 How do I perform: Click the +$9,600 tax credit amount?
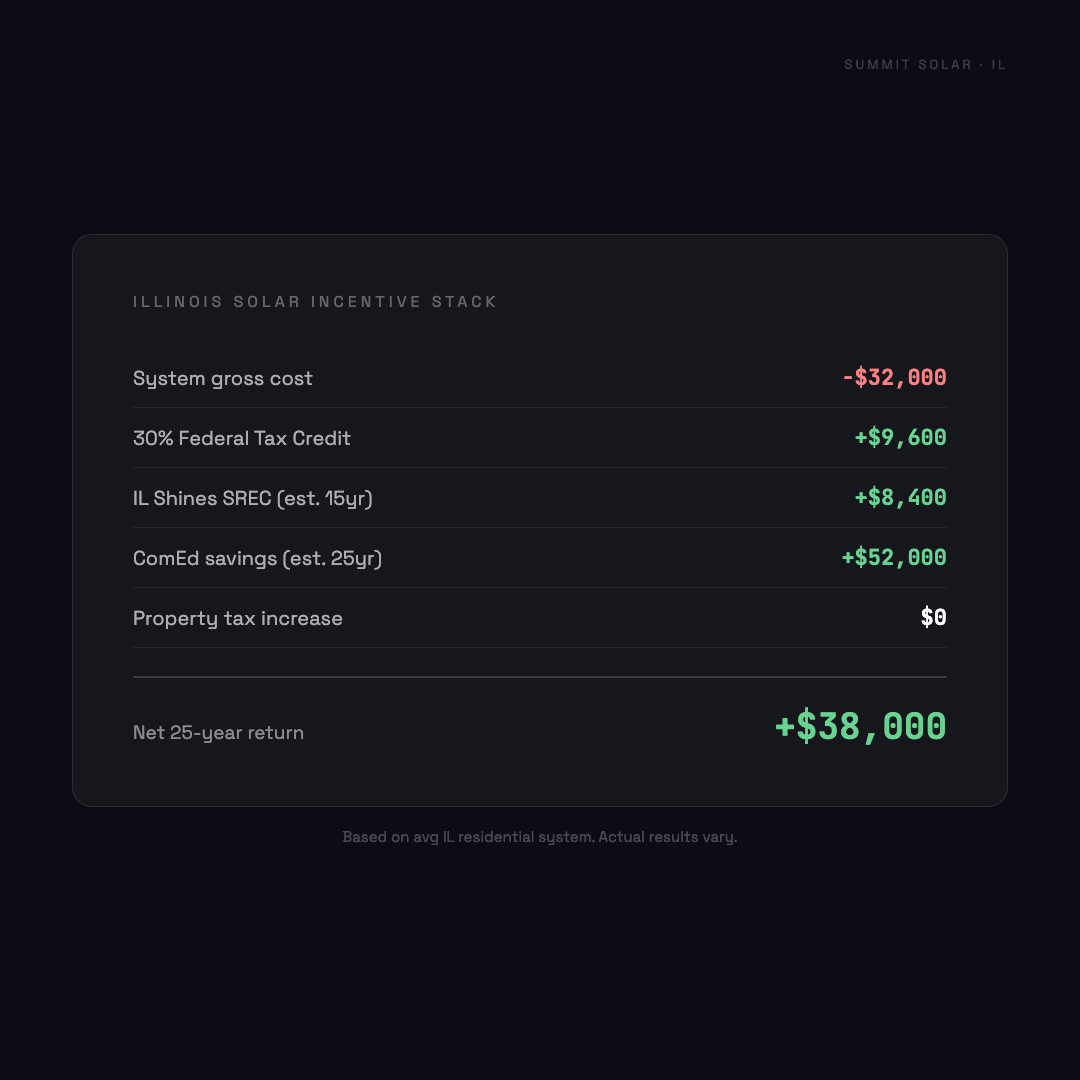click(900, 438)
